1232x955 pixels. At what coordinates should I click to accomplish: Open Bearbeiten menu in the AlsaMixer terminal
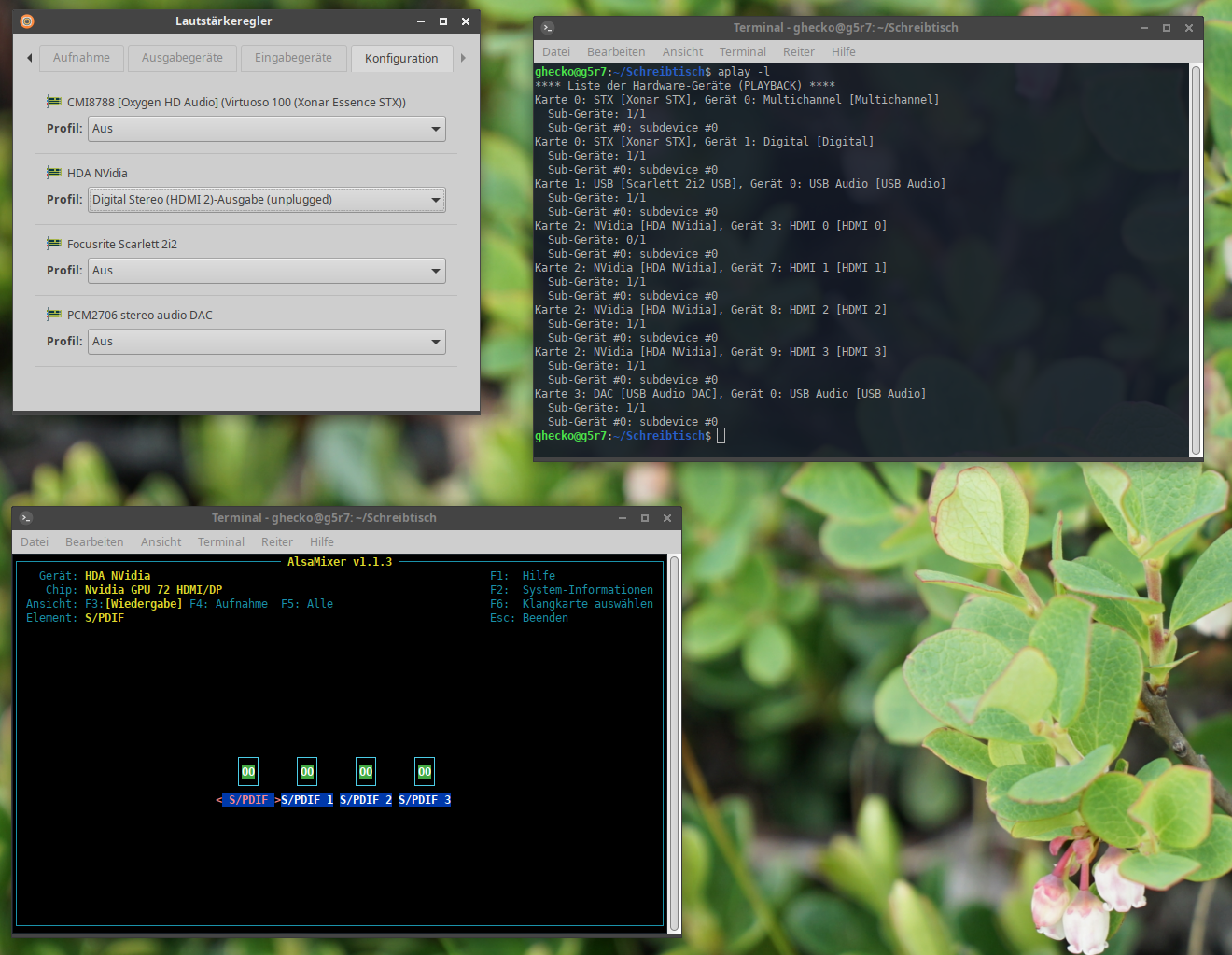(x=94, y=542)
